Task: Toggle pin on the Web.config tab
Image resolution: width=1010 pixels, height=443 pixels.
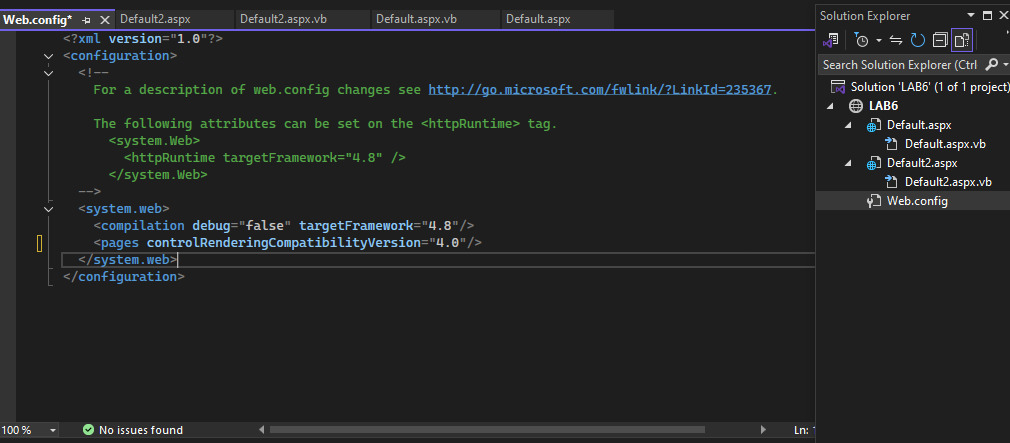Action: 86,19
